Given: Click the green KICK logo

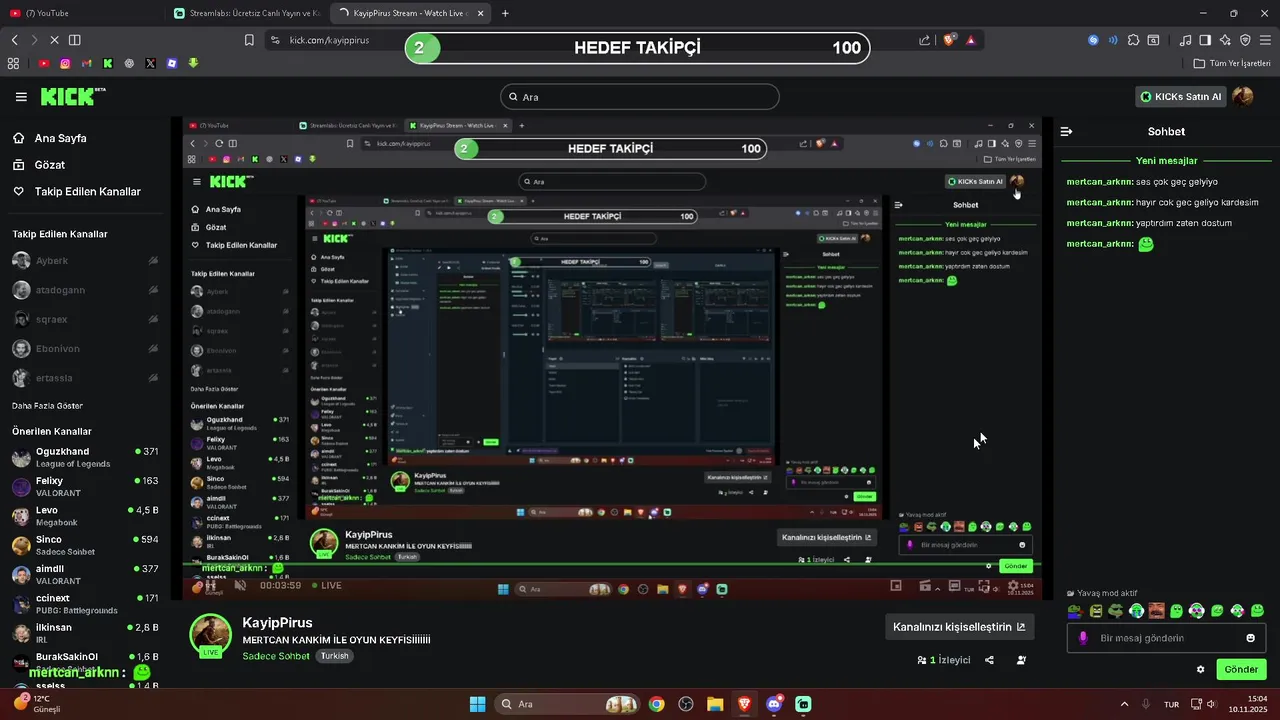Looking at the screenshot, I should 72,96.
